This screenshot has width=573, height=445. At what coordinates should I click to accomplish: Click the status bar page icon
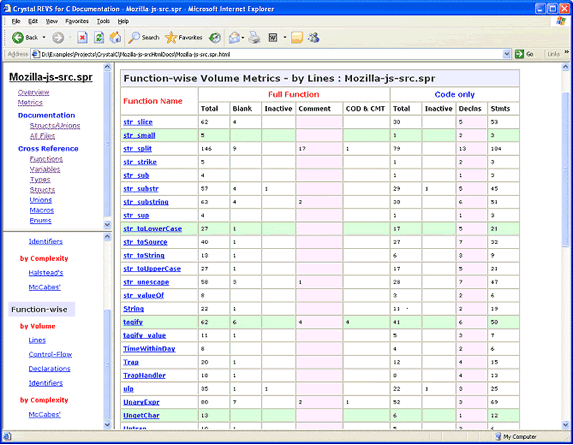[7, 437]
